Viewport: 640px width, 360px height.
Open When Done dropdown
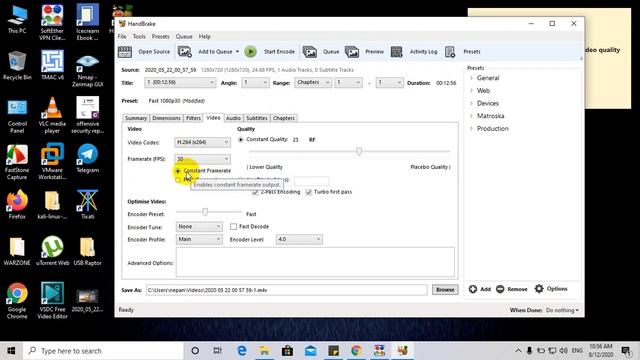562,310
